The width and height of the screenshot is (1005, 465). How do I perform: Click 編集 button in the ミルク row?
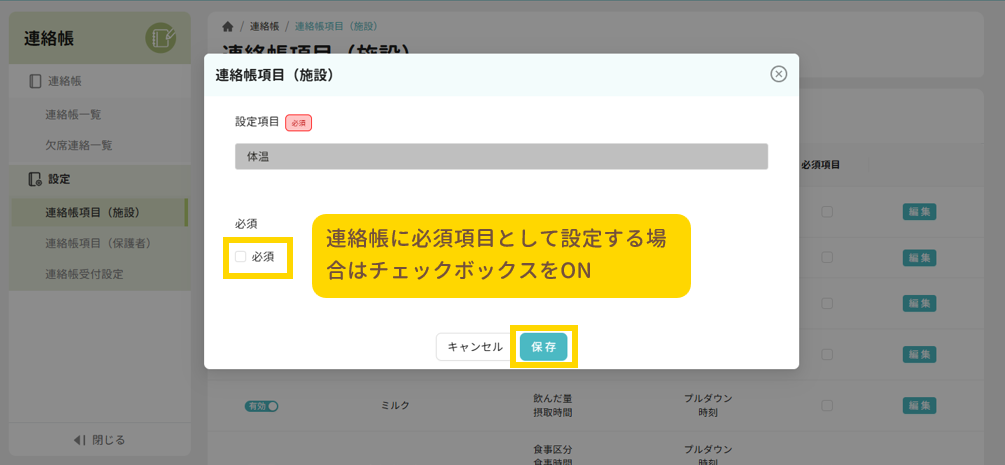919,405
